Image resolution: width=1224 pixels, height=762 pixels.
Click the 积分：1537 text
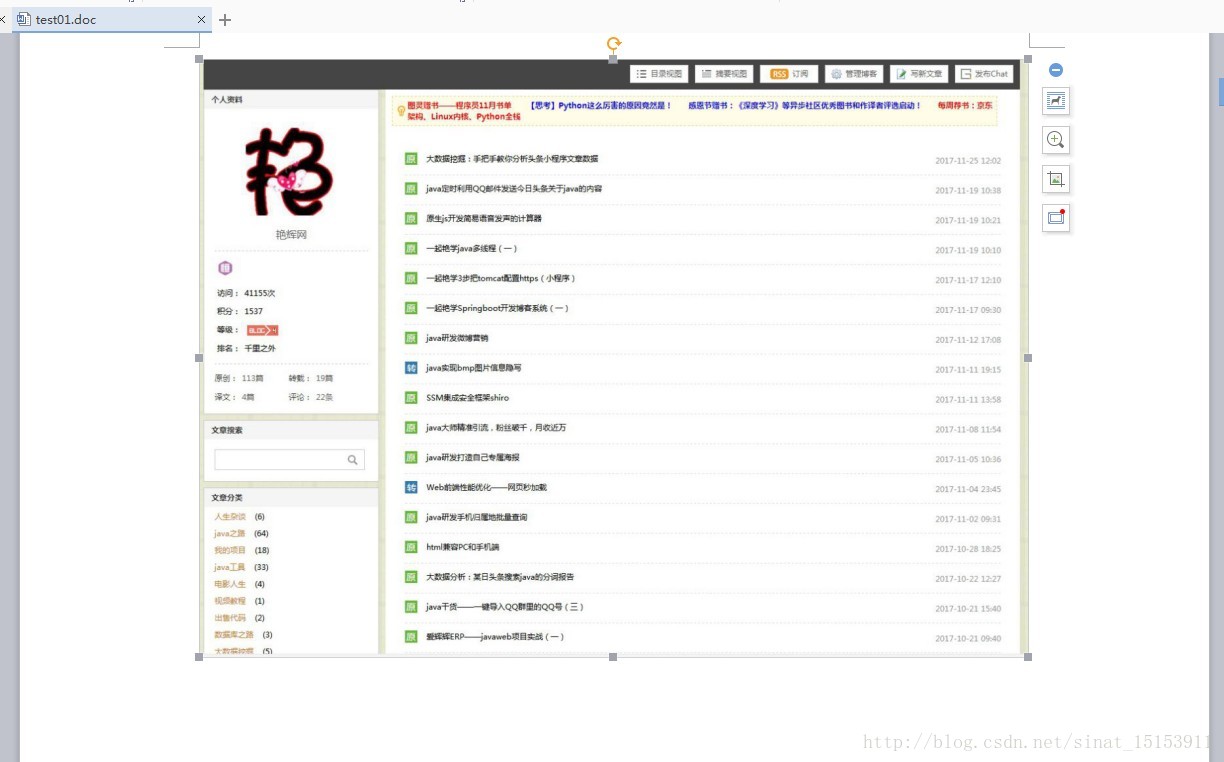(x=240, y=311)
